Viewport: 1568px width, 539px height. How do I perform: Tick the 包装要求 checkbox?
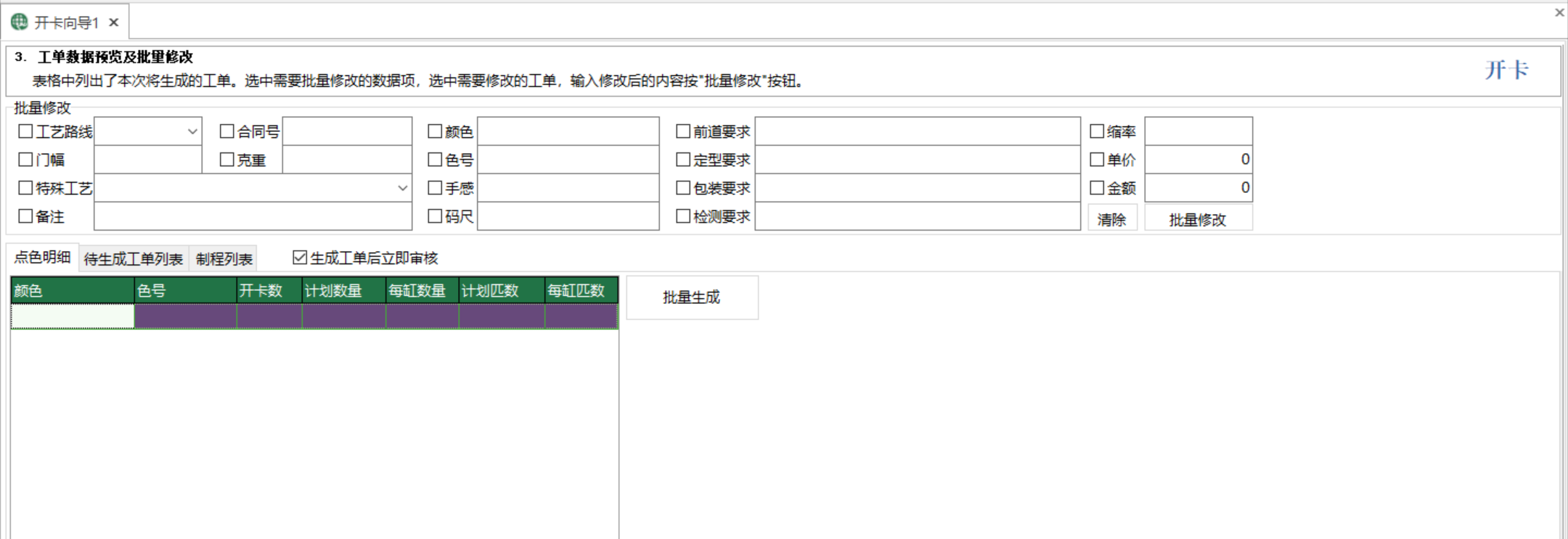point(683,188)
